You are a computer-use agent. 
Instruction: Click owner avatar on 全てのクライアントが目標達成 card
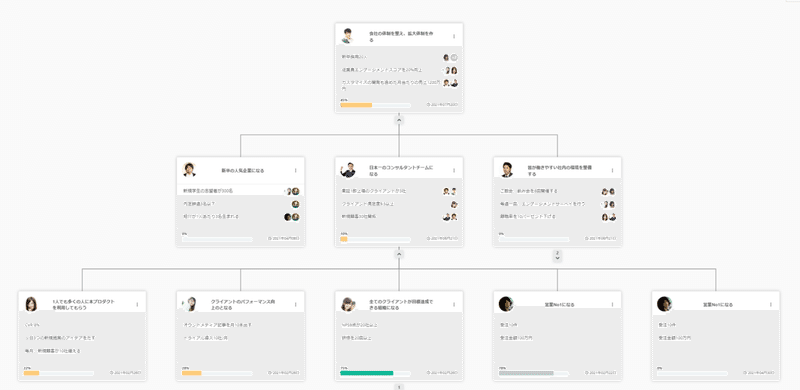(x=348, y=304)
